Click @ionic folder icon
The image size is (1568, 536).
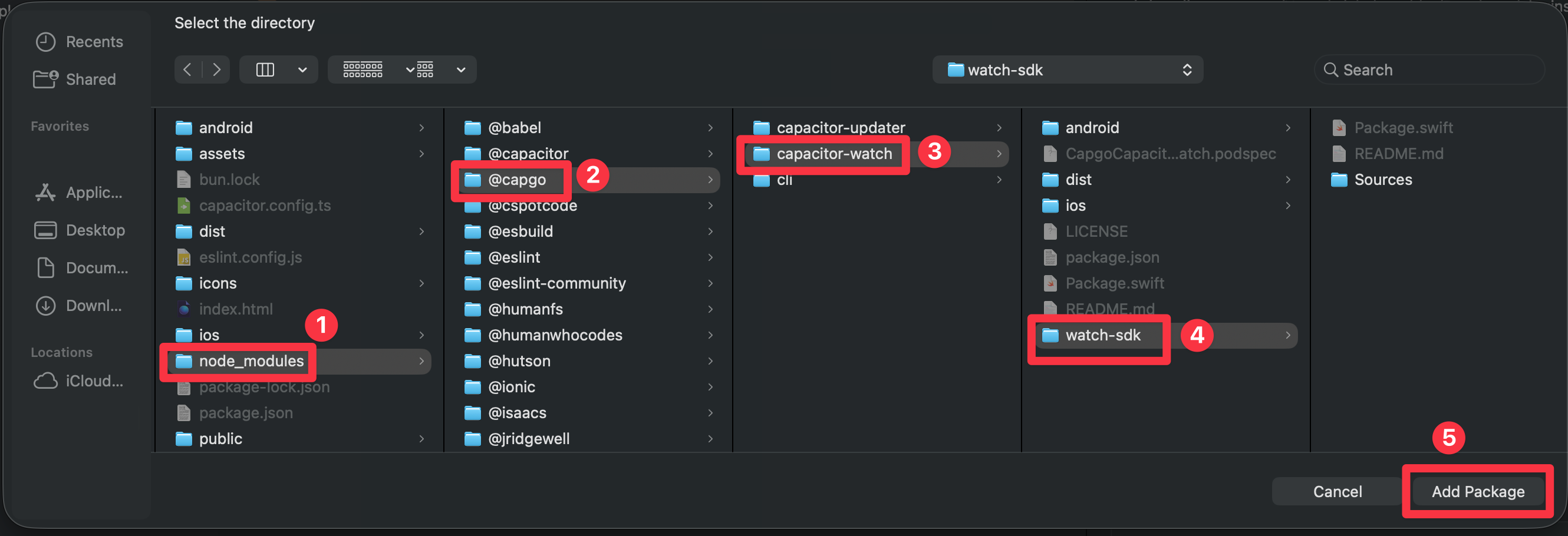473,387
